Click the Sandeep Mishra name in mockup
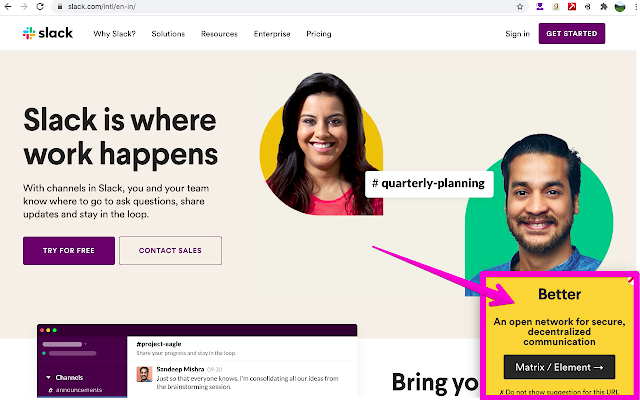The image size is (640, 400). (x=180, y=369)
